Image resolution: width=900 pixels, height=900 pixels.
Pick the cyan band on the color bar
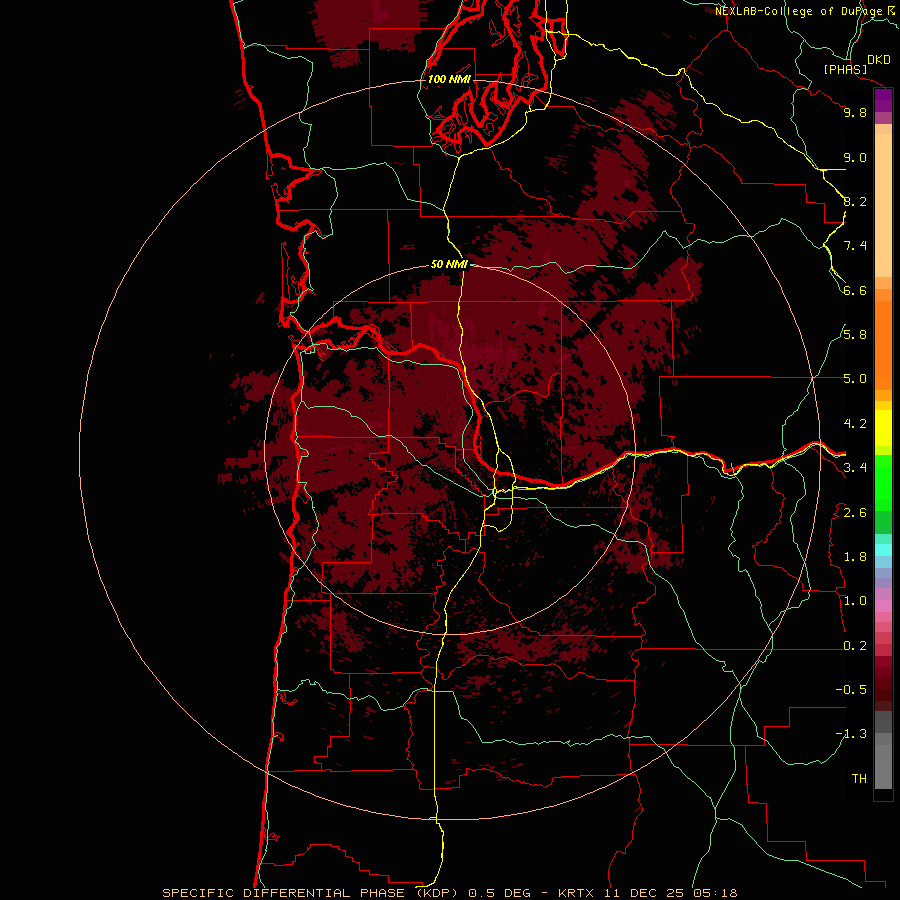(883, 550)
